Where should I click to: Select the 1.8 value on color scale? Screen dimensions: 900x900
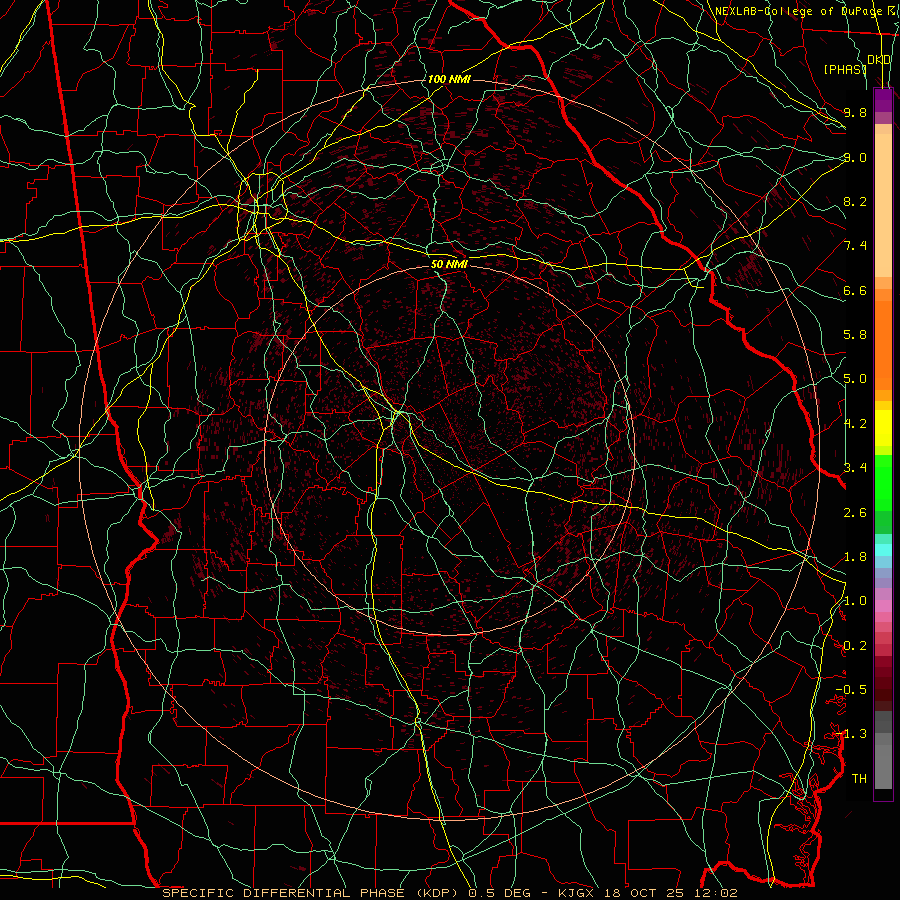click(x=855, y=557)
